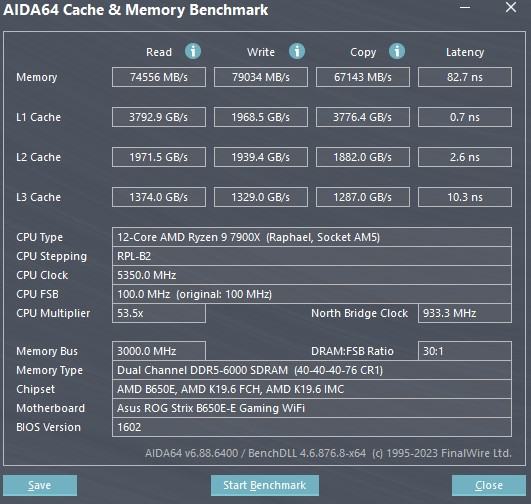The width and height of the screenshot is (531, 504).
Task: Click the CPU FSB value 100.0 MHz
Action: (x=312, y=294)
